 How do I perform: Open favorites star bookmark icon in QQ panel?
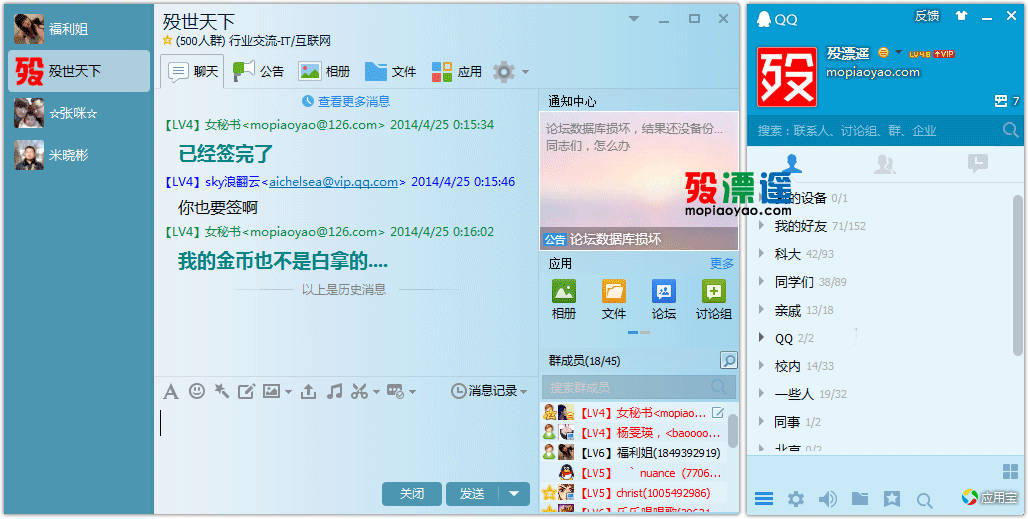892,499
